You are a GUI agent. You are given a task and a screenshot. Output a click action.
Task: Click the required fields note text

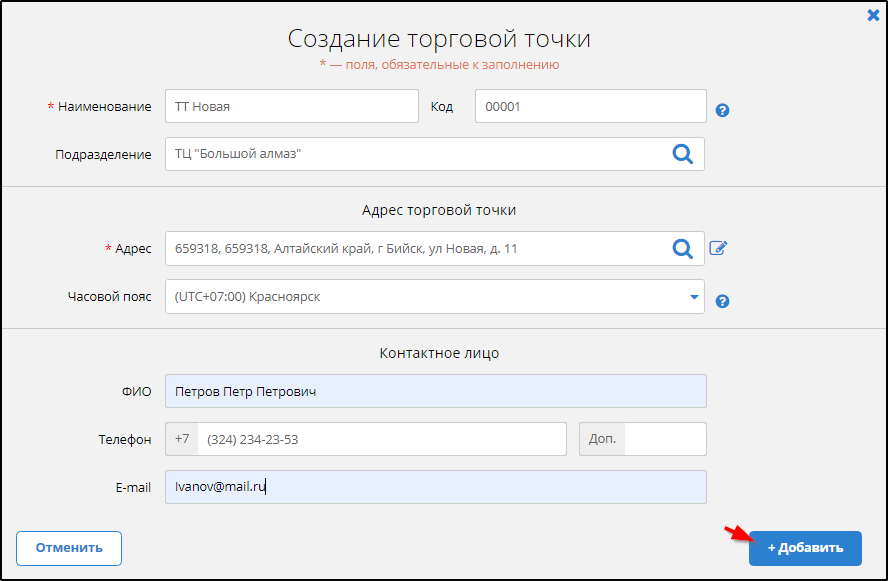pyautogui.click(x=439, y=65)
